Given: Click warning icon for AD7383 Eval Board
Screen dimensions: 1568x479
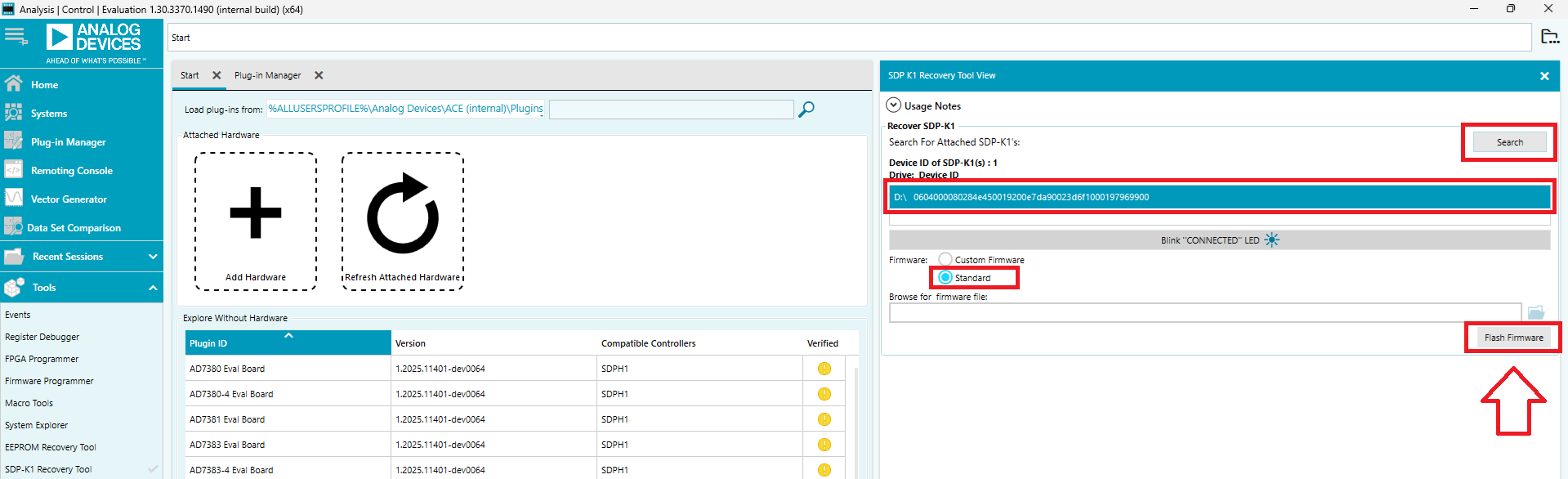Looking at the screenshot, I should (824, 445).
